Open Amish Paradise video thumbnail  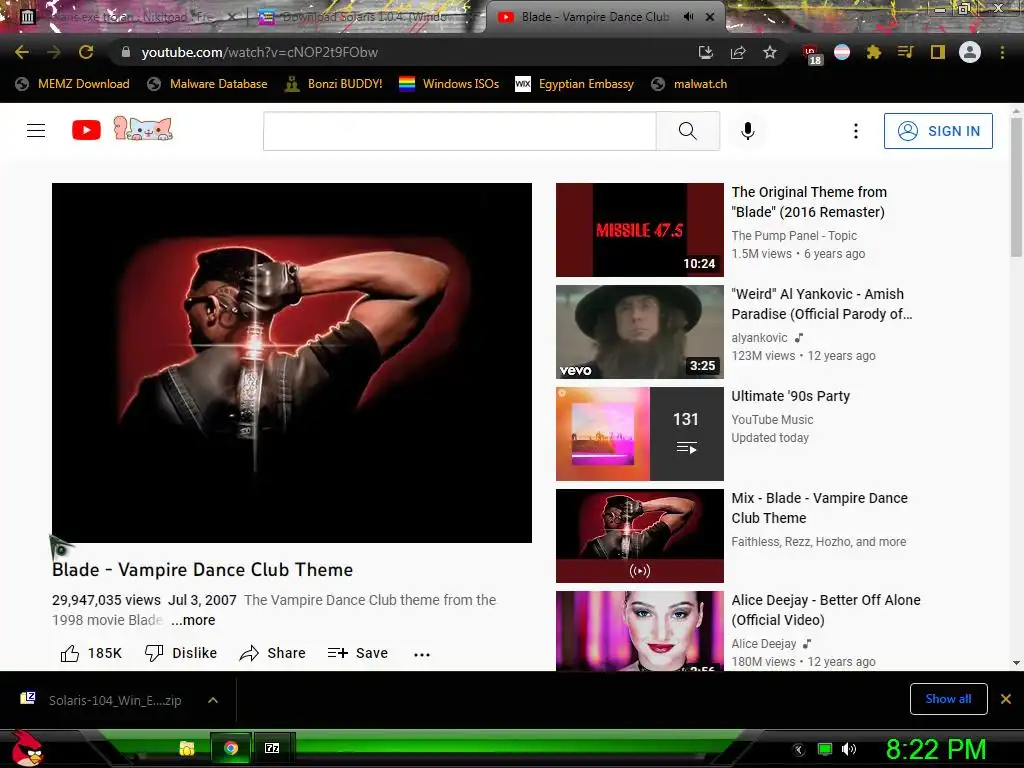[x=639, y=332]
